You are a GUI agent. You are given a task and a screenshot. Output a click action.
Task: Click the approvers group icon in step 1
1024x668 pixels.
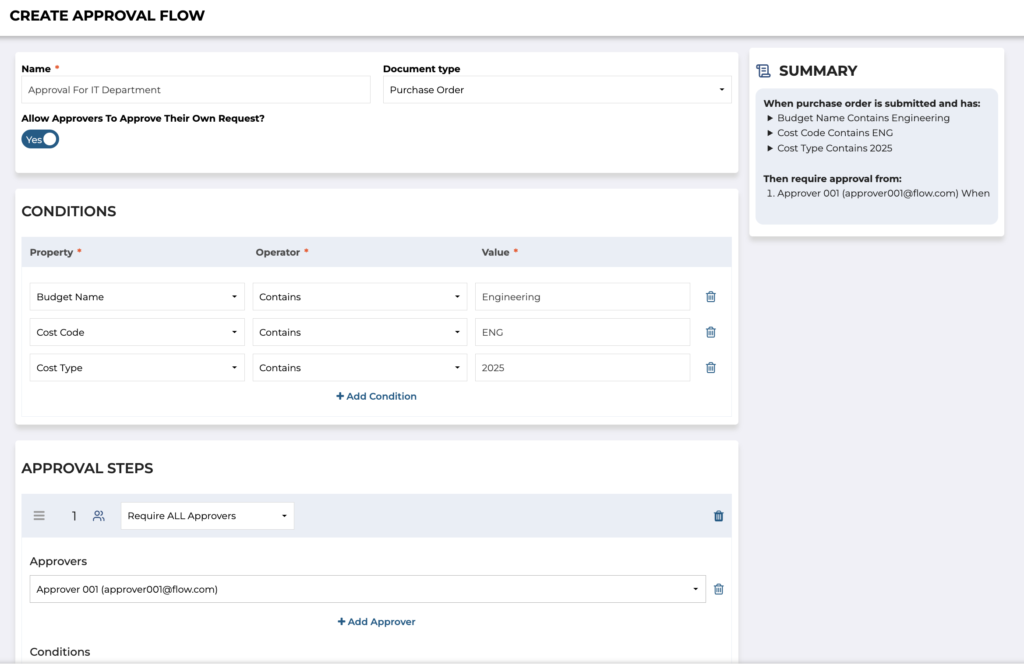click(98, 516)
